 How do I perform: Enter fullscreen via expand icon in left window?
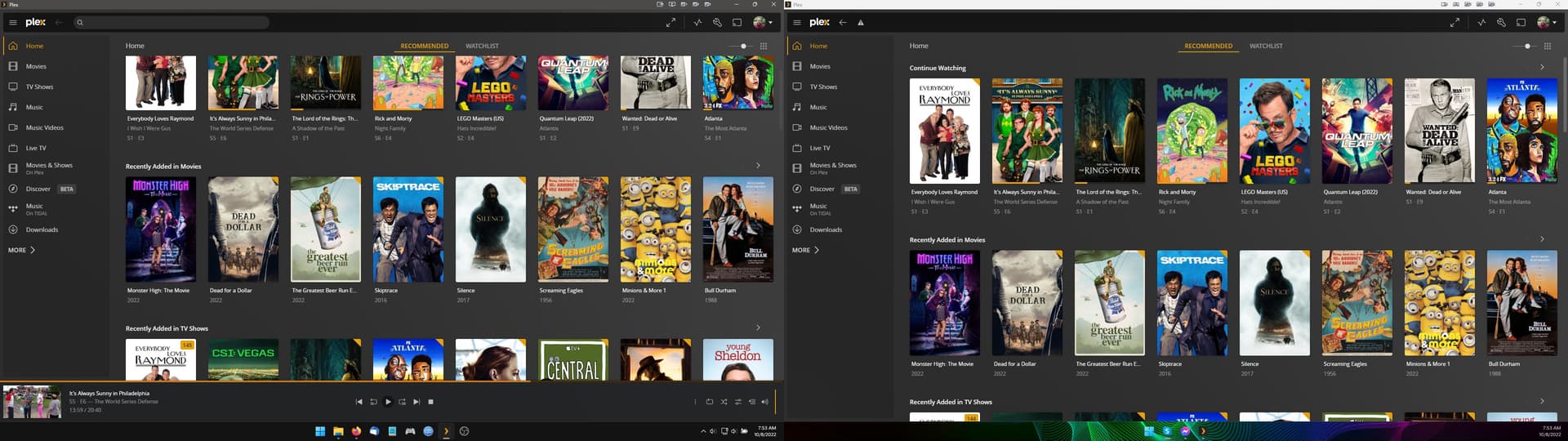click(670, 23)
